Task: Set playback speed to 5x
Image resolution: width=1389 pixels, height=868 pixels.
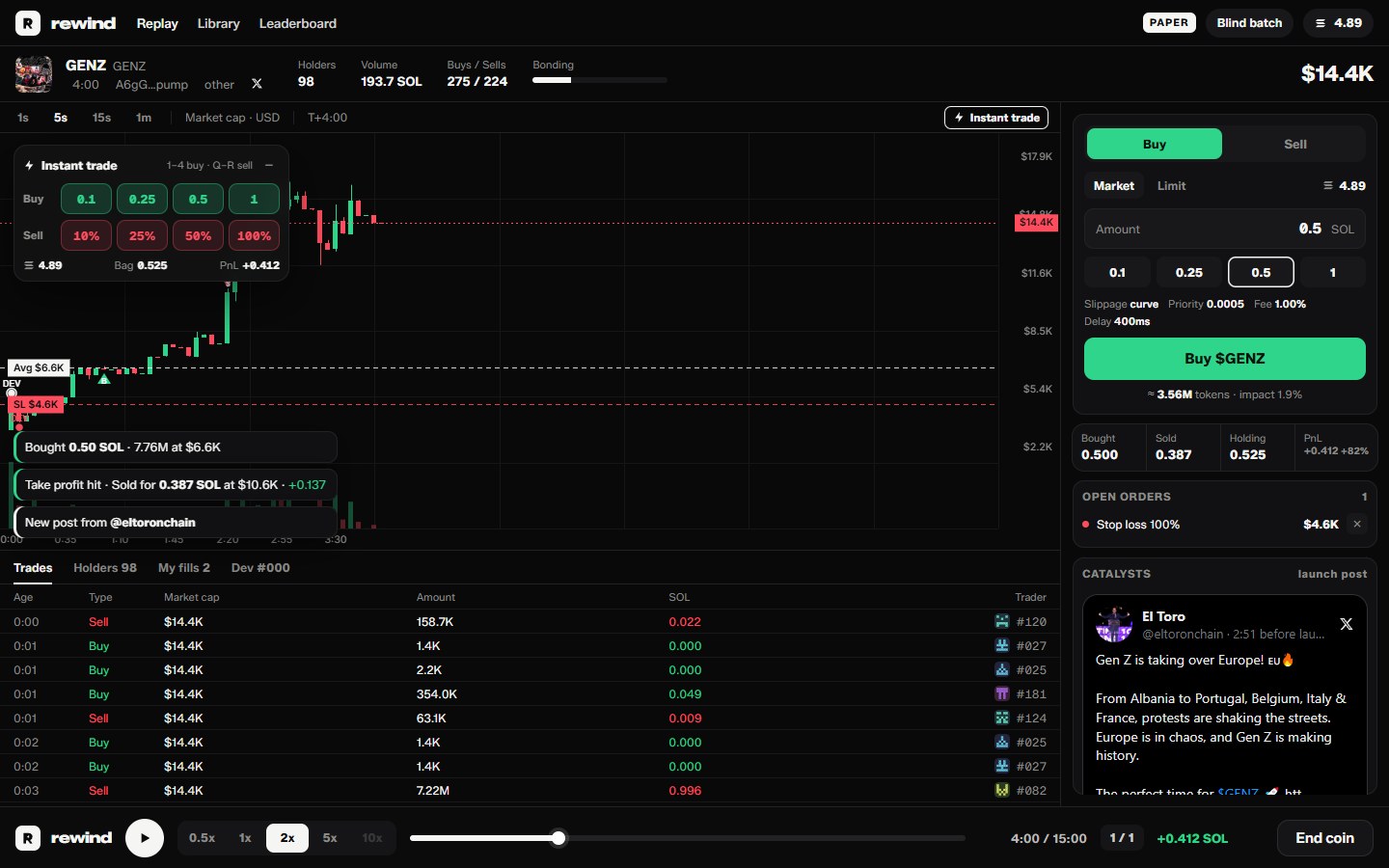Action: pyautogui.click(x=330, y=838)
